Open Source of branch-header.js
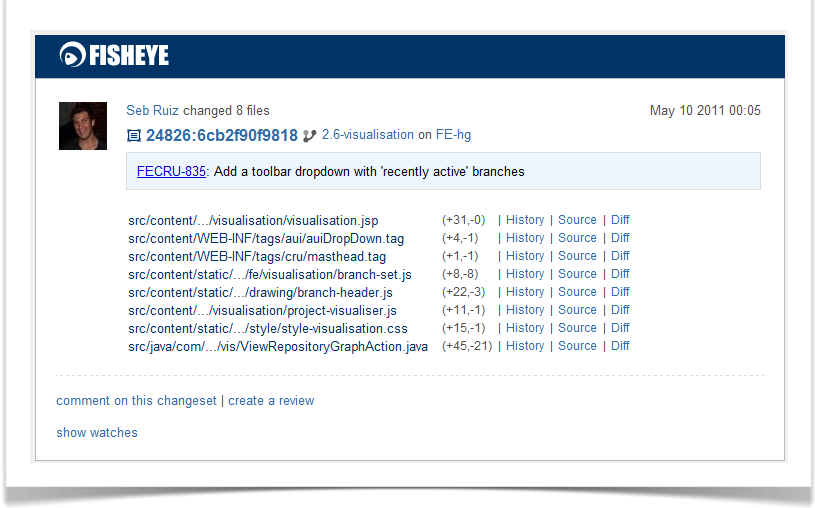Image resolution: width=815 pixels, height=508 pixels. coord(577,292)
